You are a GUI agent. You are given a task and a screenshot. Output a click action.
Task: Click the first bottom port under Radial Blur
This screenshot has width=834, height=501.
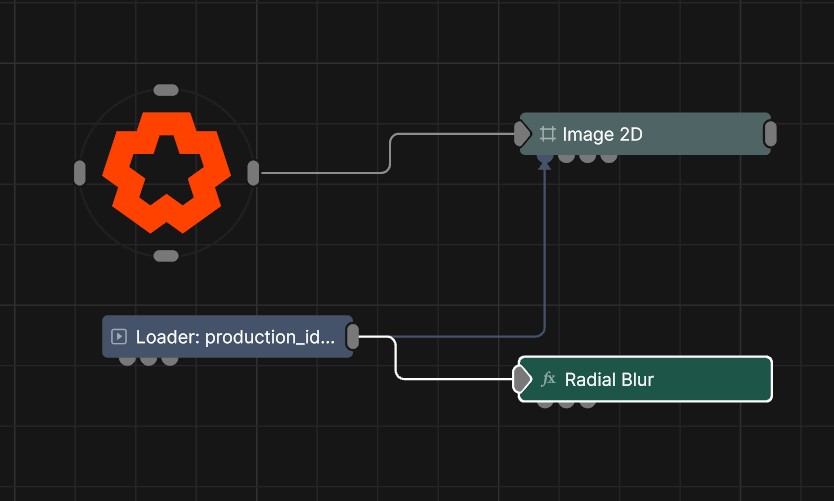pos(546,404)
